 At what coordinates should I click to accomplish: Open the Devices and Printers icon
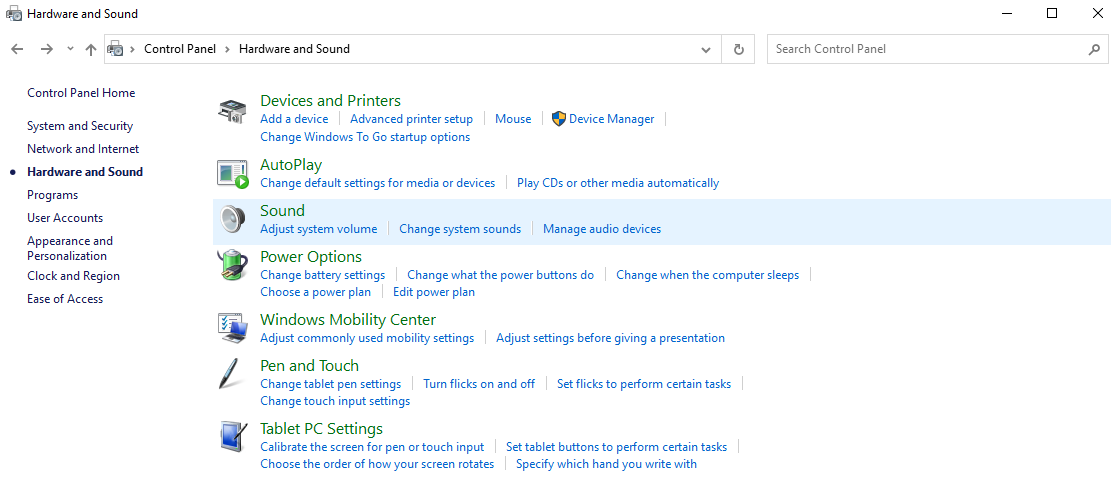pos(231,111)
